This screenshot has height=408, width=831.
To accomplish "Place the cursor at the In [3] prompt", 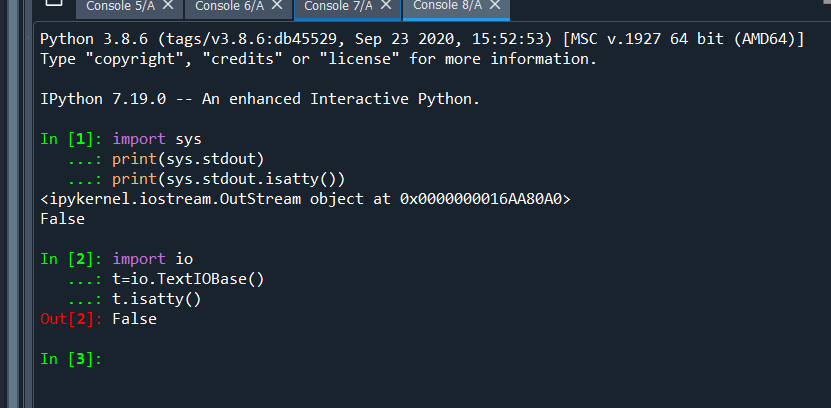I will click(x=71, y=359).
